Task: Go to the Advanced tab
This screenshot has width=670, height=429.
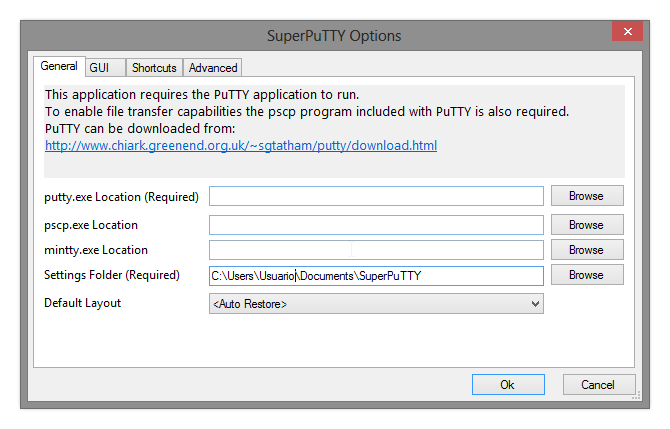Action: pos(213,68)
